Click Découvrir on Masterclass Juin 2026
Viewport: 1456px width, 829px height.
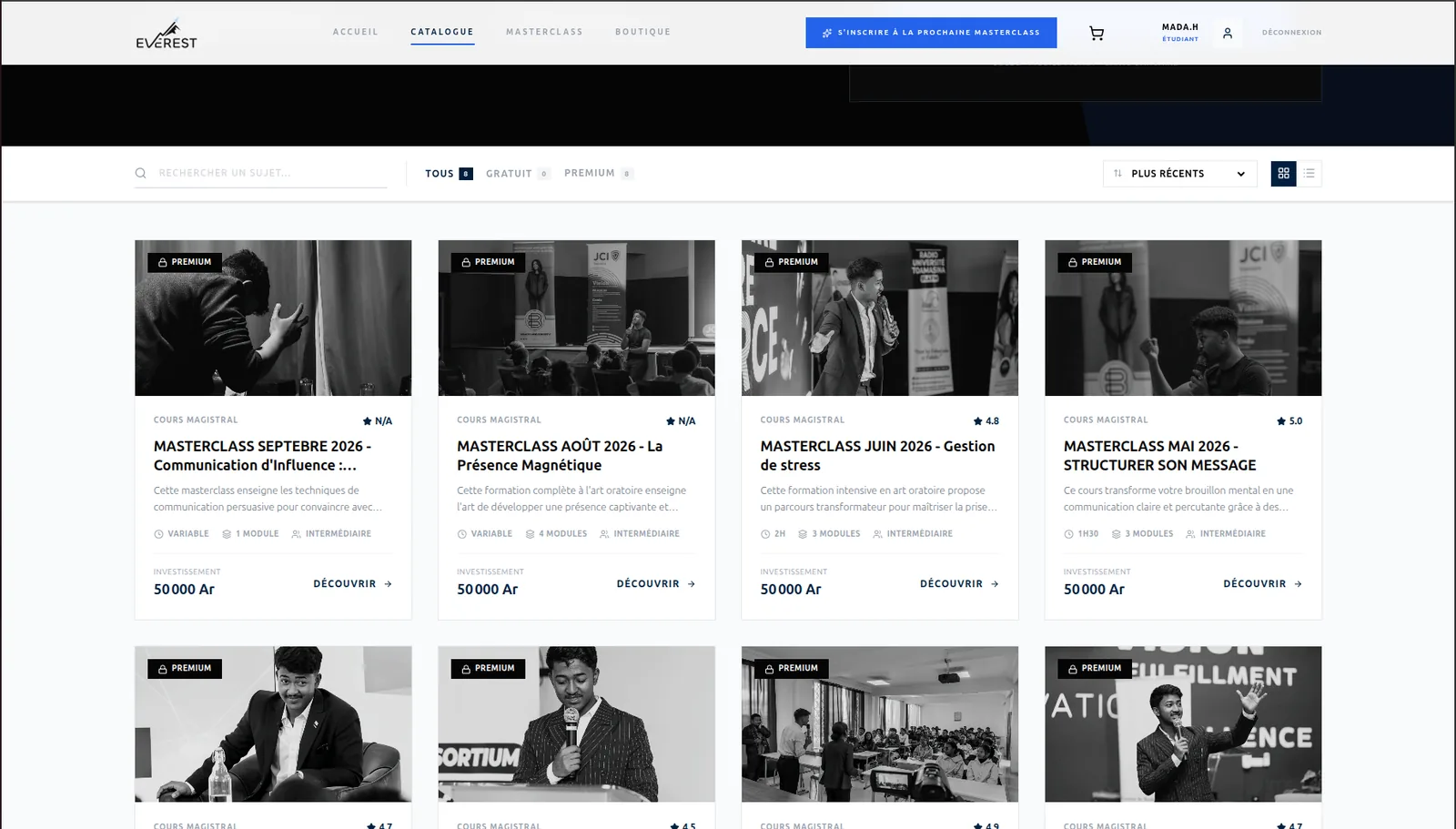tap(959, 584)
